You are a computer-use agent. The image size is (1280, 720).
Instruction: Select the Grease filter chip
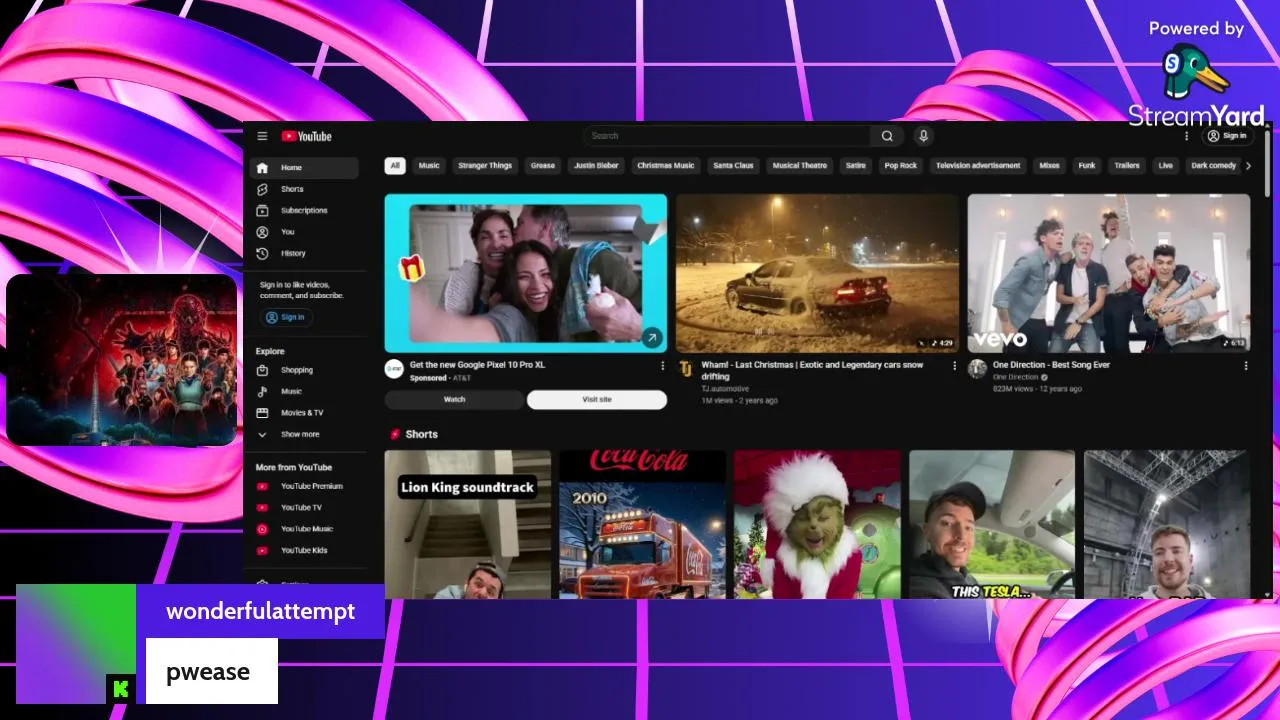[543, 166]
